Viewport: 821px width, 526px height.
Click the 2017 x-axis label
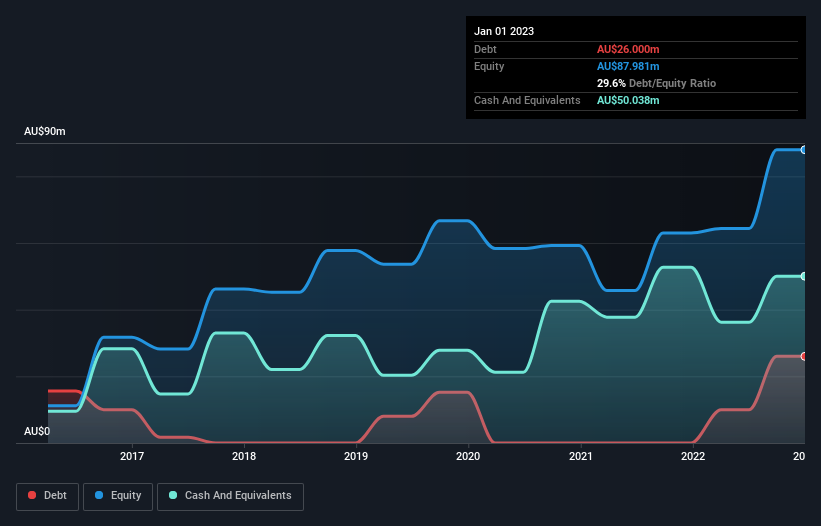132,456
